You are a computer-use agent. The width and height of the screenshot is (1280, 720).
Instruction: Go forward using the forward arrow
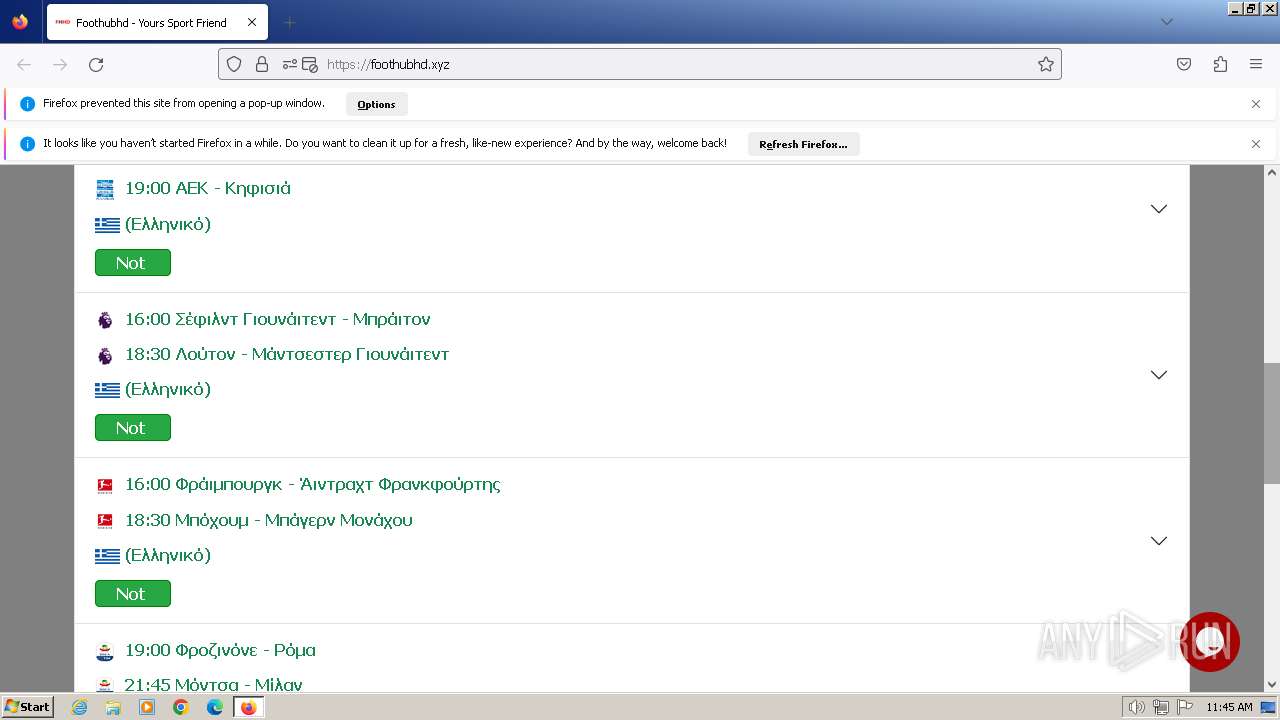(x=60, y=64)
